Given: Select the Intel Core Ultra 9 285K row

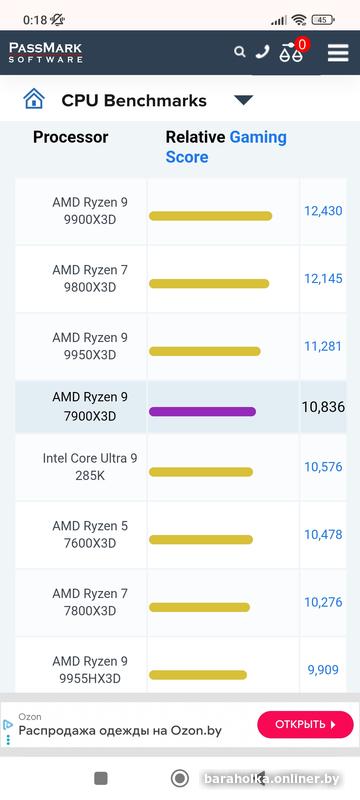Looking at the screenshot, I should pyautogui.click(x=181, y=467).
